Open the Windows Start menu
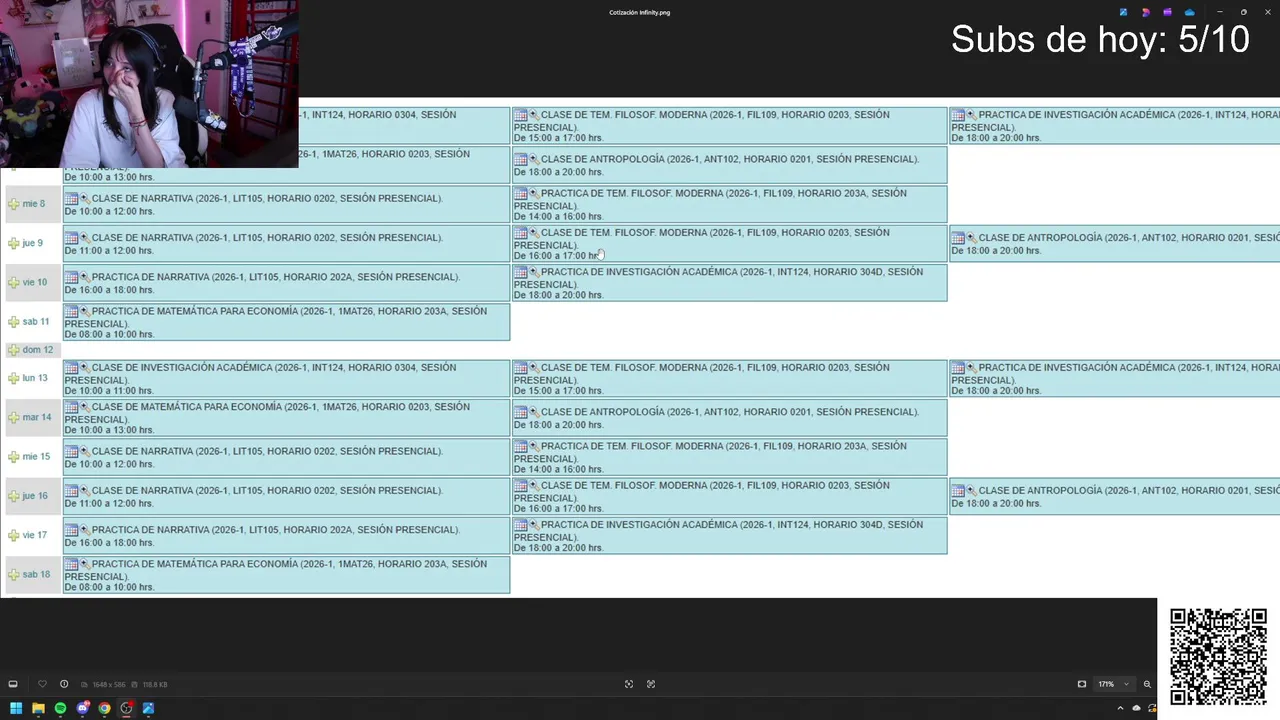 (x=16, y=708)
